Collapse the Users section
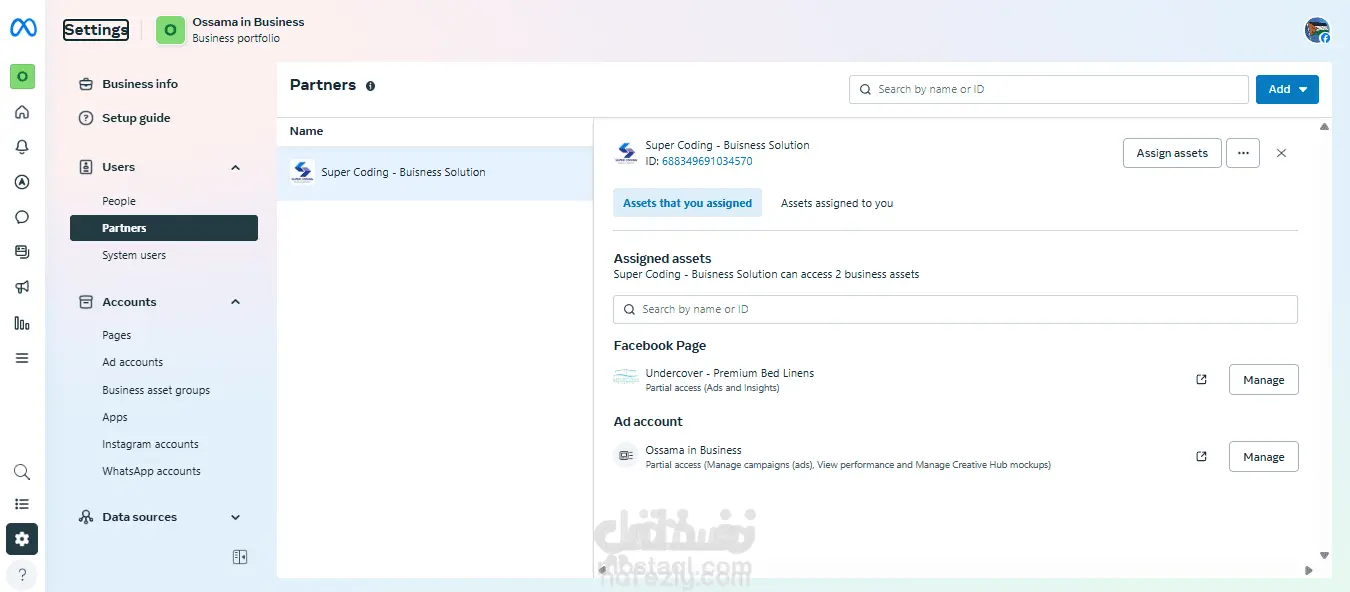1350x592 pixels. click(x=236, y=167)
